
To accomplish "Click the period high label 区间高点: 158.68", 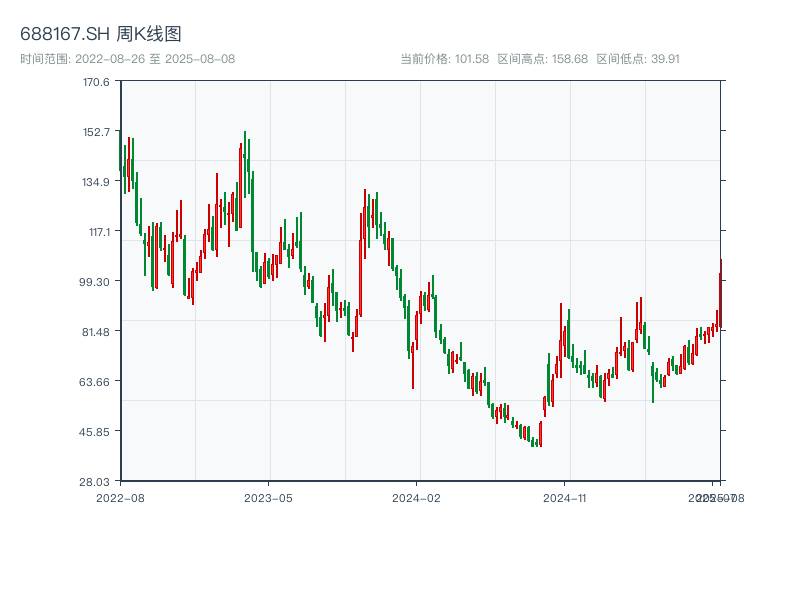I will click(543, 59).
